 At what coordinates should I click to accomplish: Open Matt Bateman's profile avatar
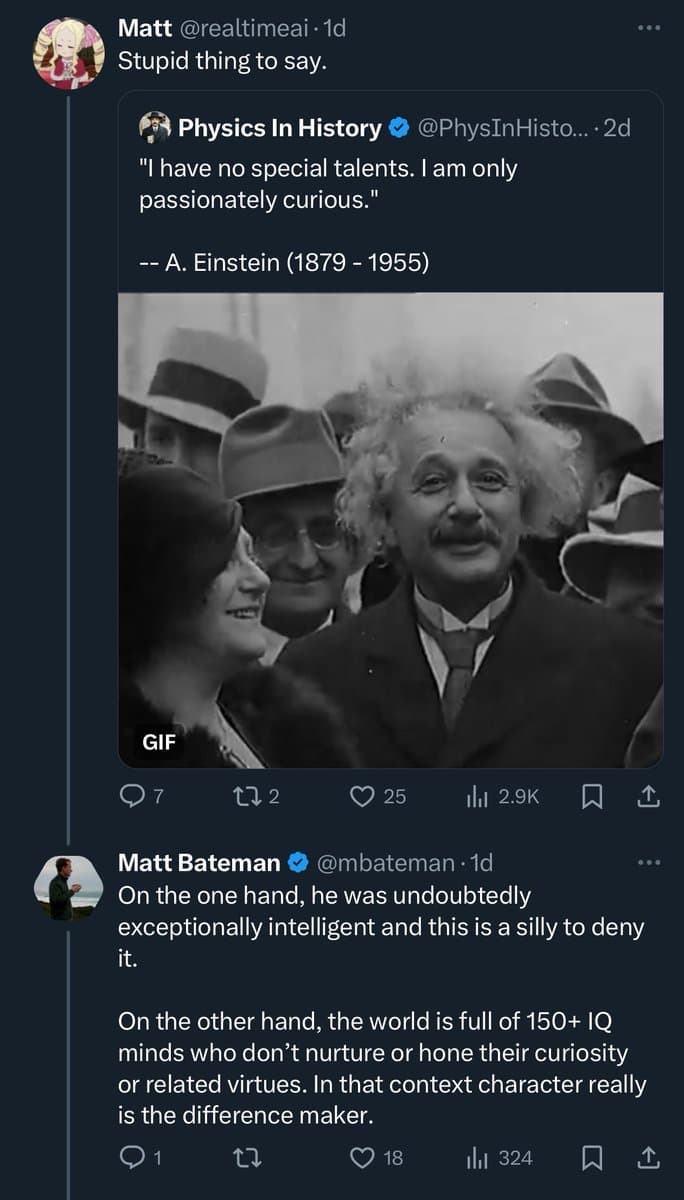[69, 887]
